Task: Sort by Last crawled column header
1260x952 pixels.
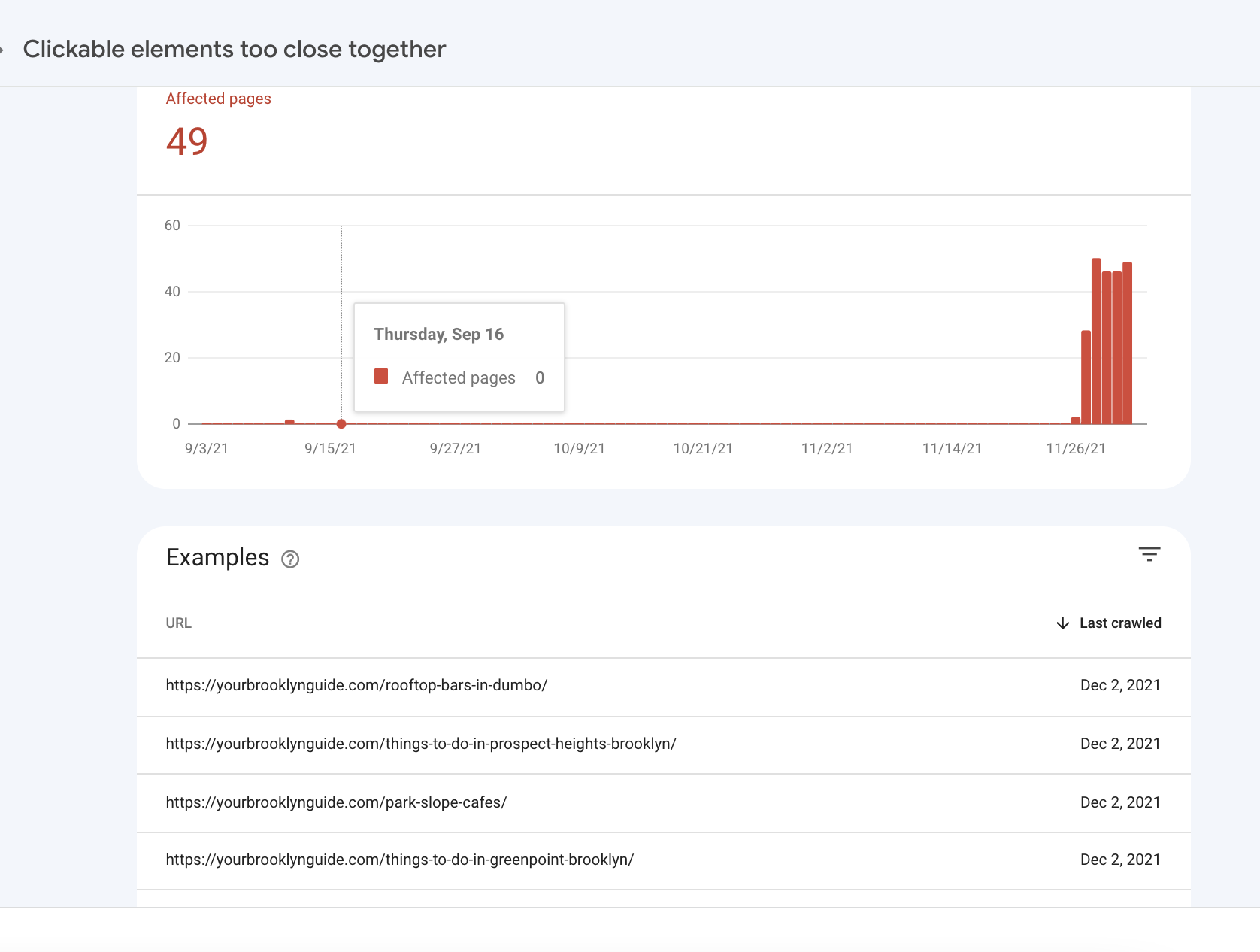Action: [x=1120, y=623]
